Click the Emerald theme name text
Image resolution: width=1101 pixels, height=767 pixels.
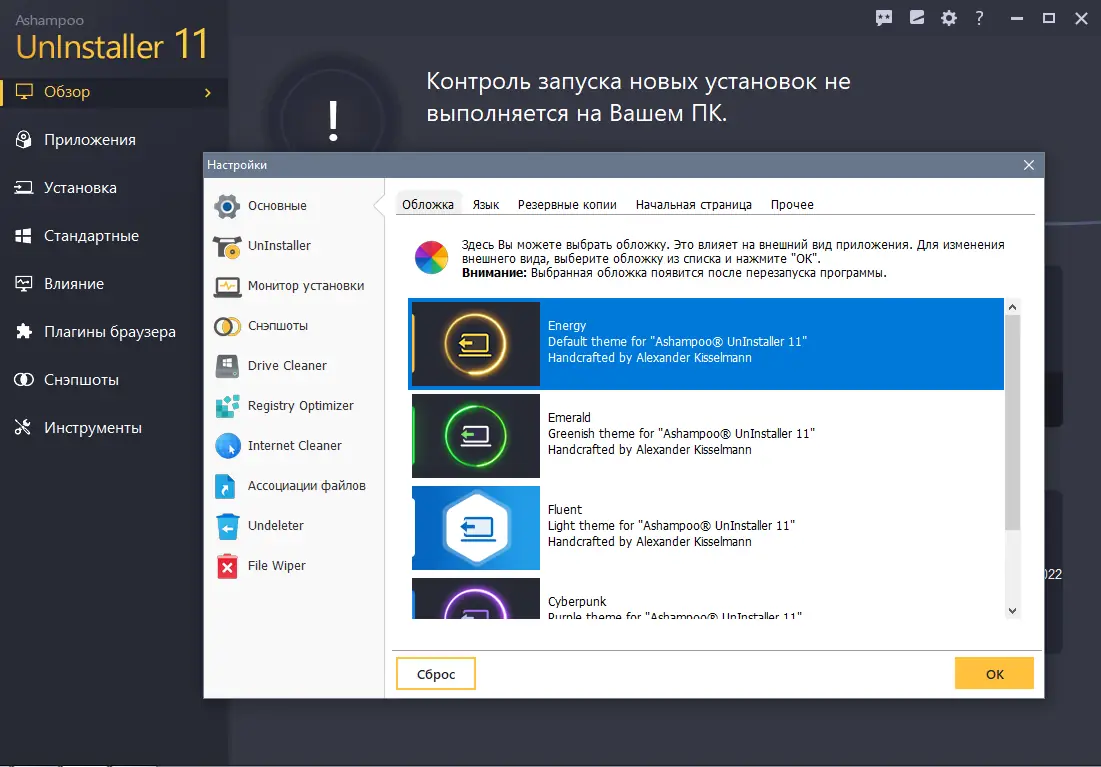pyautogui.click(x=569, y=418)
